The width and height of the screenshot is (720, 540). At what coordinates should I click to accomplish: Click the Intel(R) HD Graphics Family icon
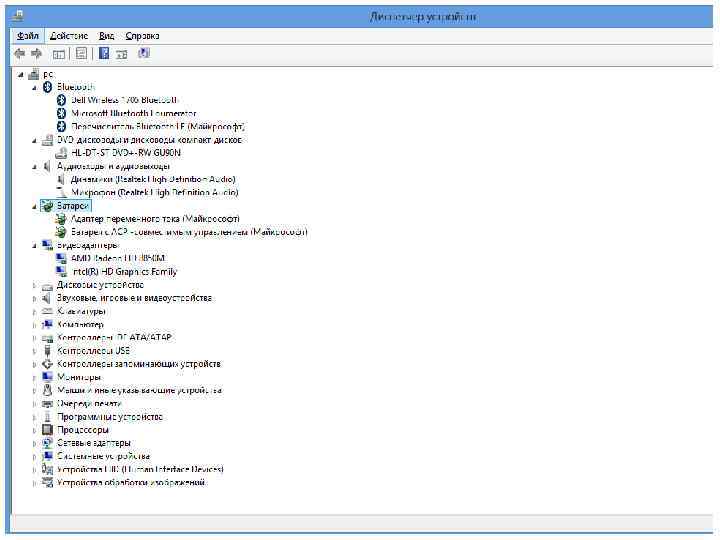click(61, 272)
